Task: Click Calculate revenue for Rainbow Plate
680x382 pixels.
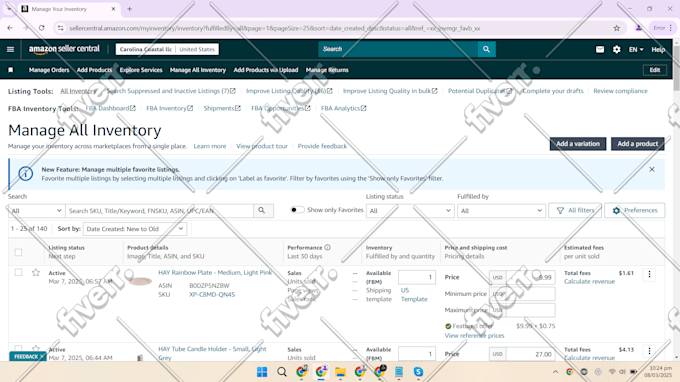Action: point(589,281)
